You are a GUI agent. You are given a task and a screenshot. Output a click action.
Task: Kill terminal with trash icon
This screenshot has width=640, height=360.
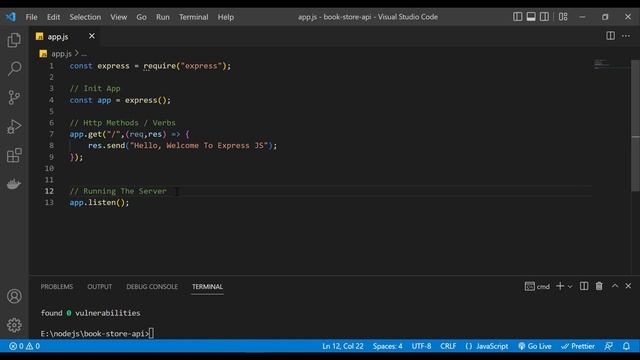tap(599, 286)
